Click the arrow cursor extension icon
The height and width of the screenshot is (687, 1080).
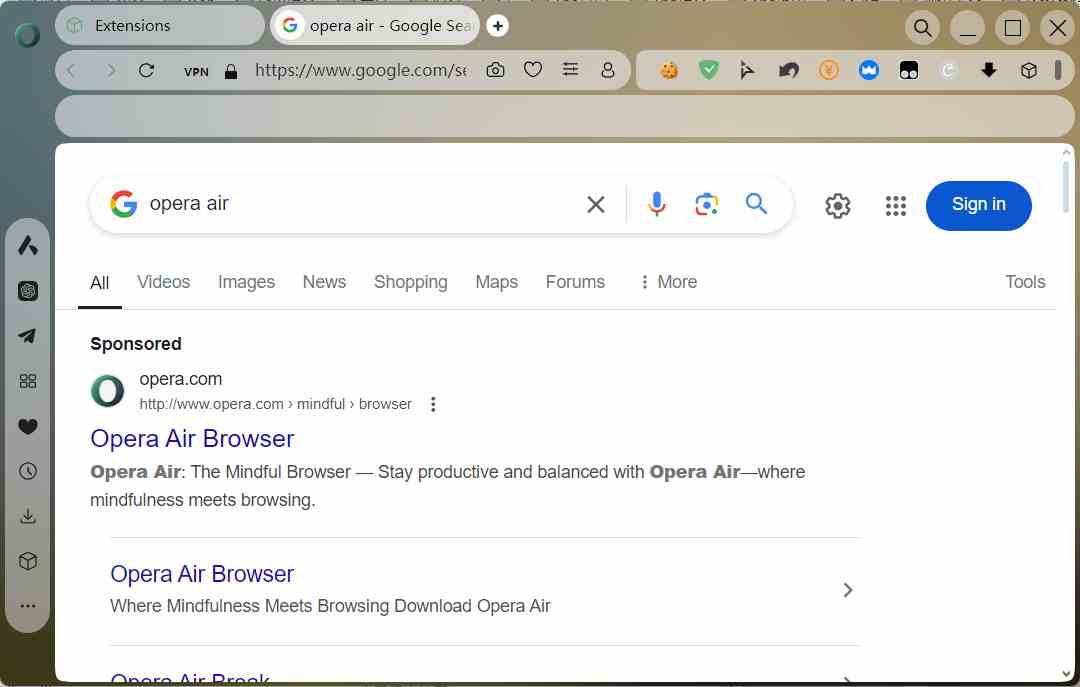pos(747,70)
